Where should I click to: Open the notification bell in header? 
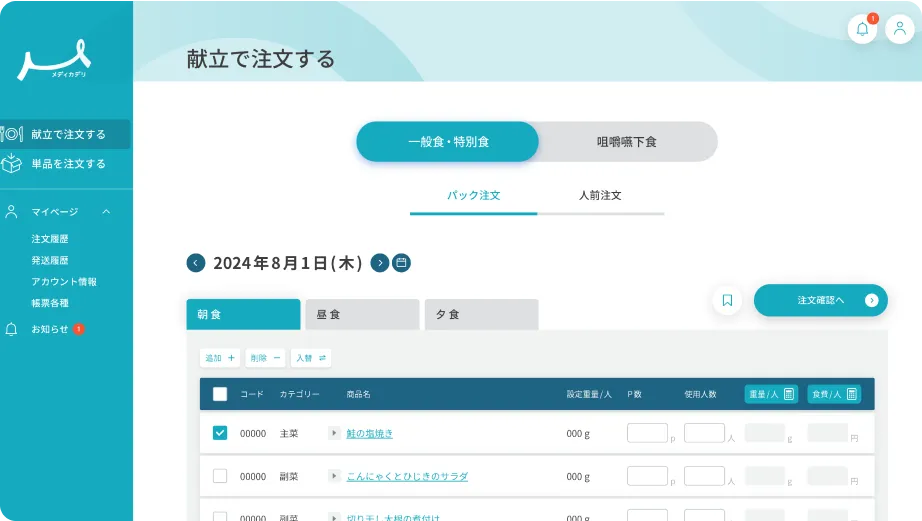pyautogui.click(x=862, y=29)
